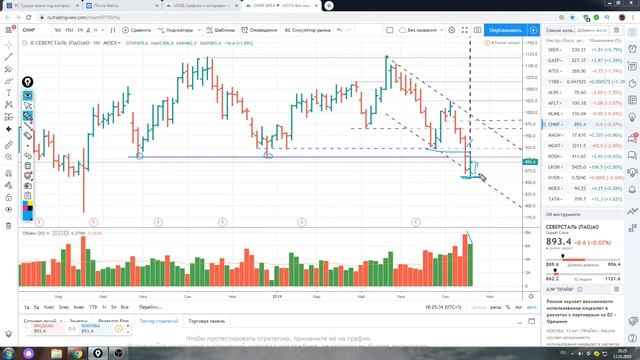The image size is (640, 360).
Task: Open the calendar icon in right sidebar
Action: pyautogui.click(x=632, y=100)
